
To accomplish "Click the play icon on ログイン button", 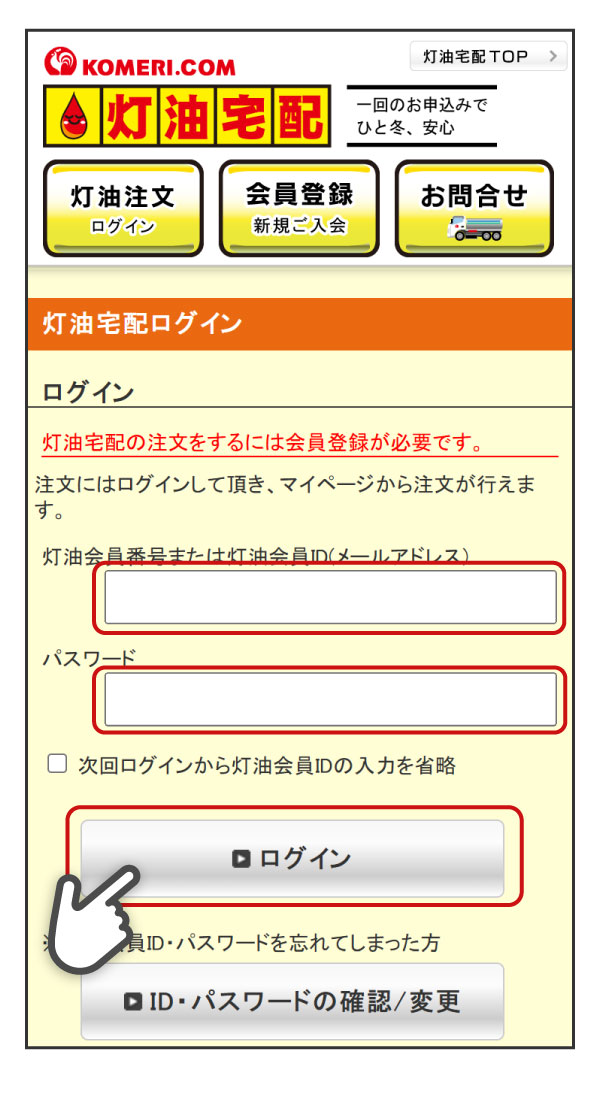I will pos(241,858).
